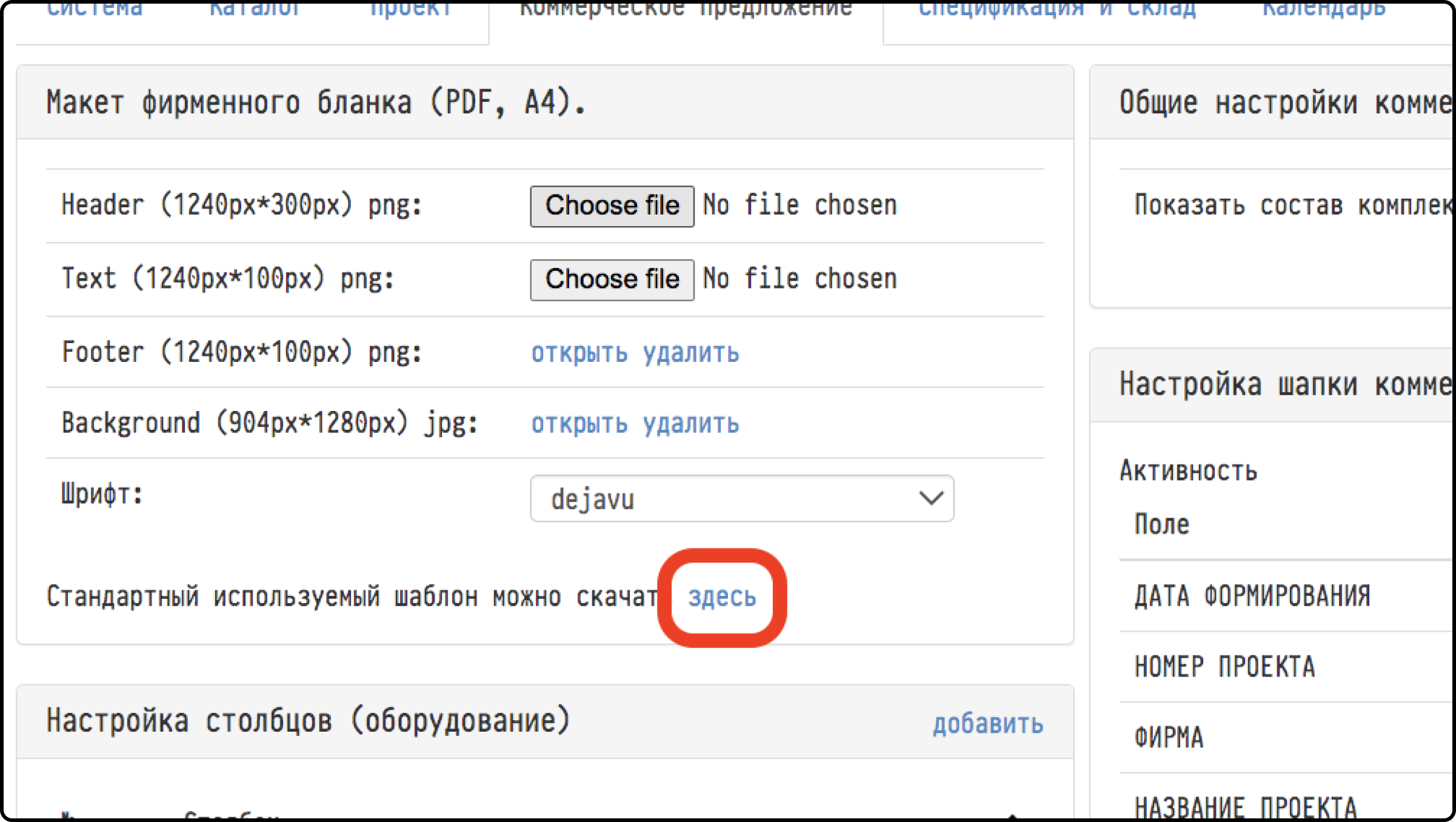Open Спецификация и склад tab

(x=1057, y=10)
